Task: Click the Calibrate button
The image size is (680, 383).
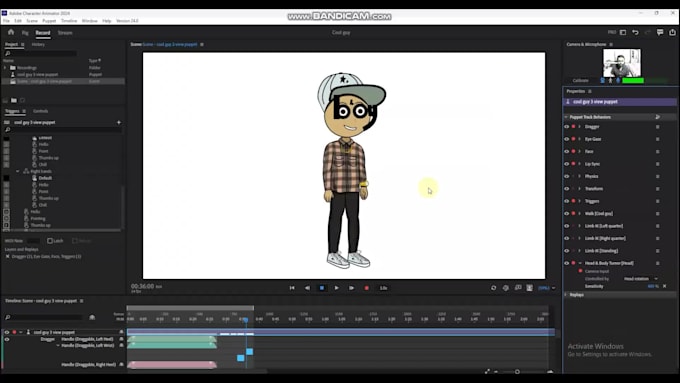Action: click(580, 80)
